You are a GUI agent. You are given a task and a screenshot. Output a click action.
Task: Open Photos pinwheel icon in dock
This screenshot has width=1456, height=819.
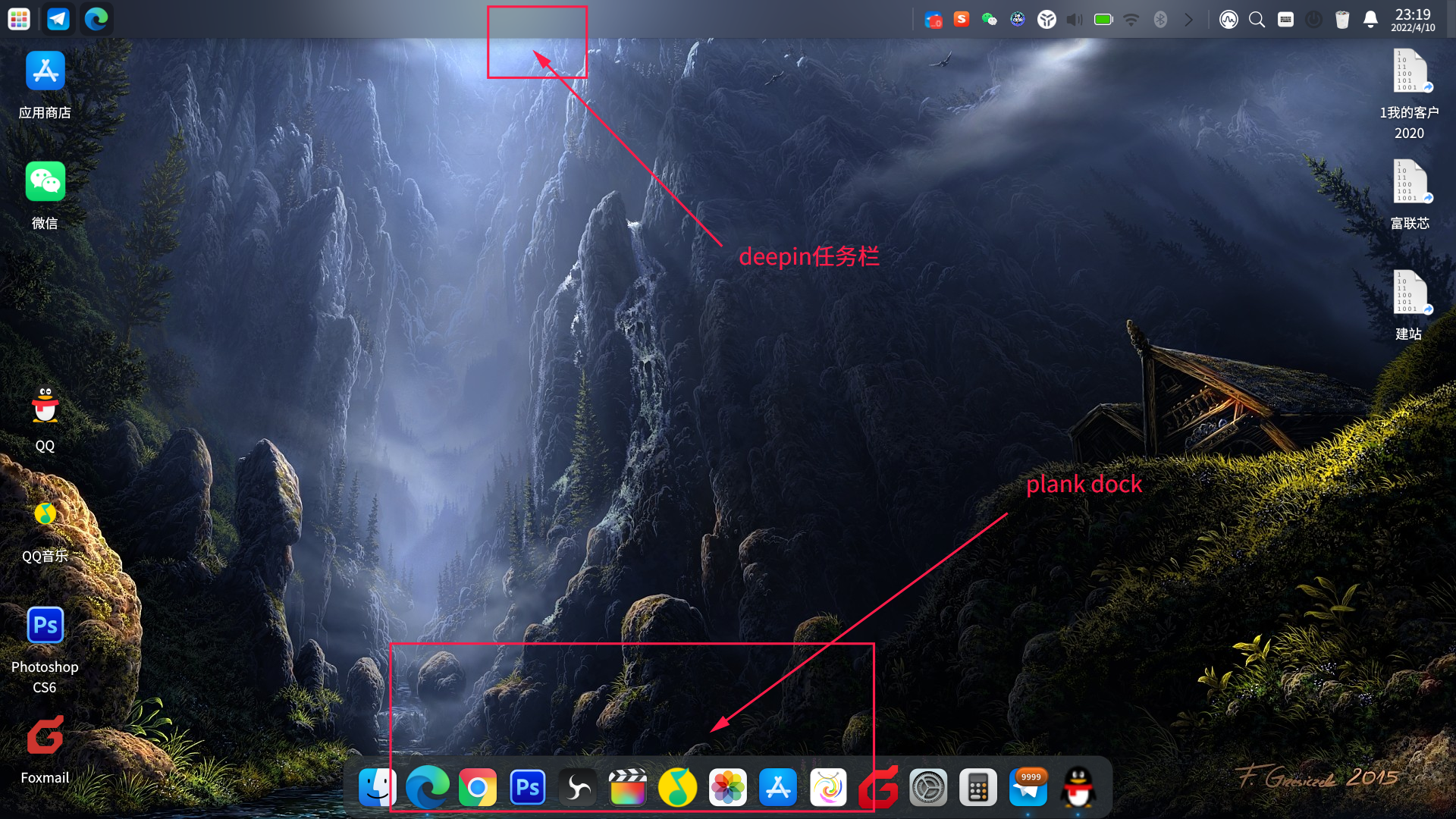point(727,788)
